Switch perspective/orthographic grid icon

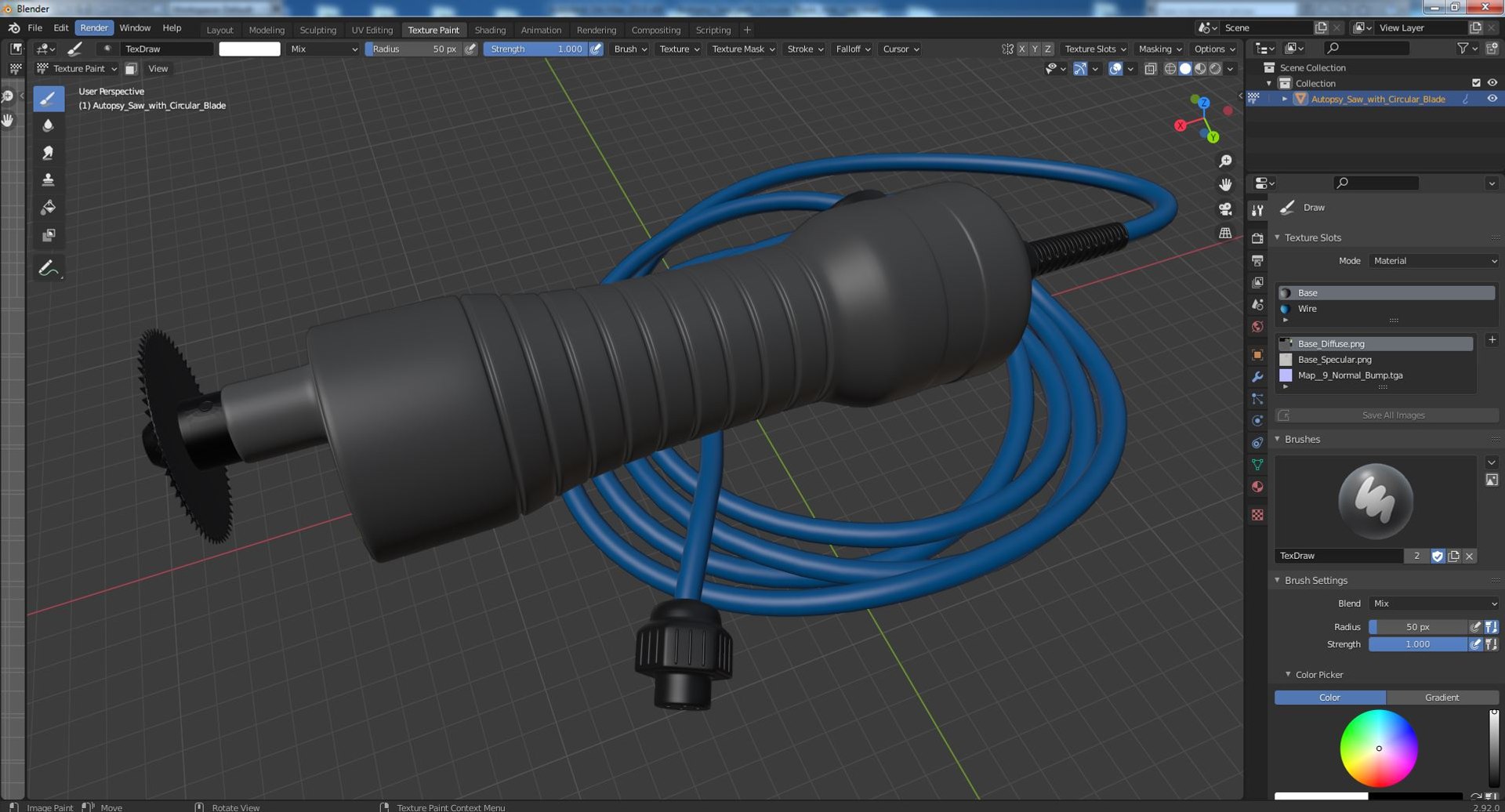point(1225,234)
